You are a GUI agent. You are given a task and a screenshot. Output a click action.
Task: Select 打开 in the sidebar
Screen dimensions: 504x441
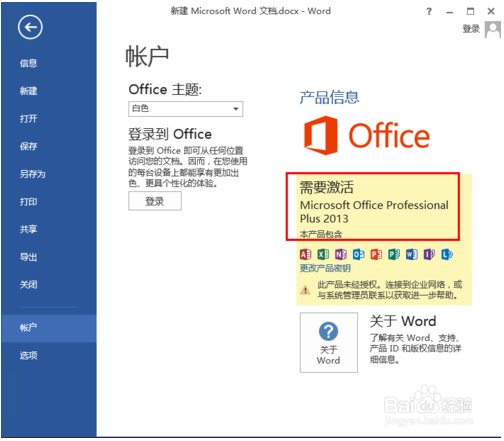coord(28,118)
